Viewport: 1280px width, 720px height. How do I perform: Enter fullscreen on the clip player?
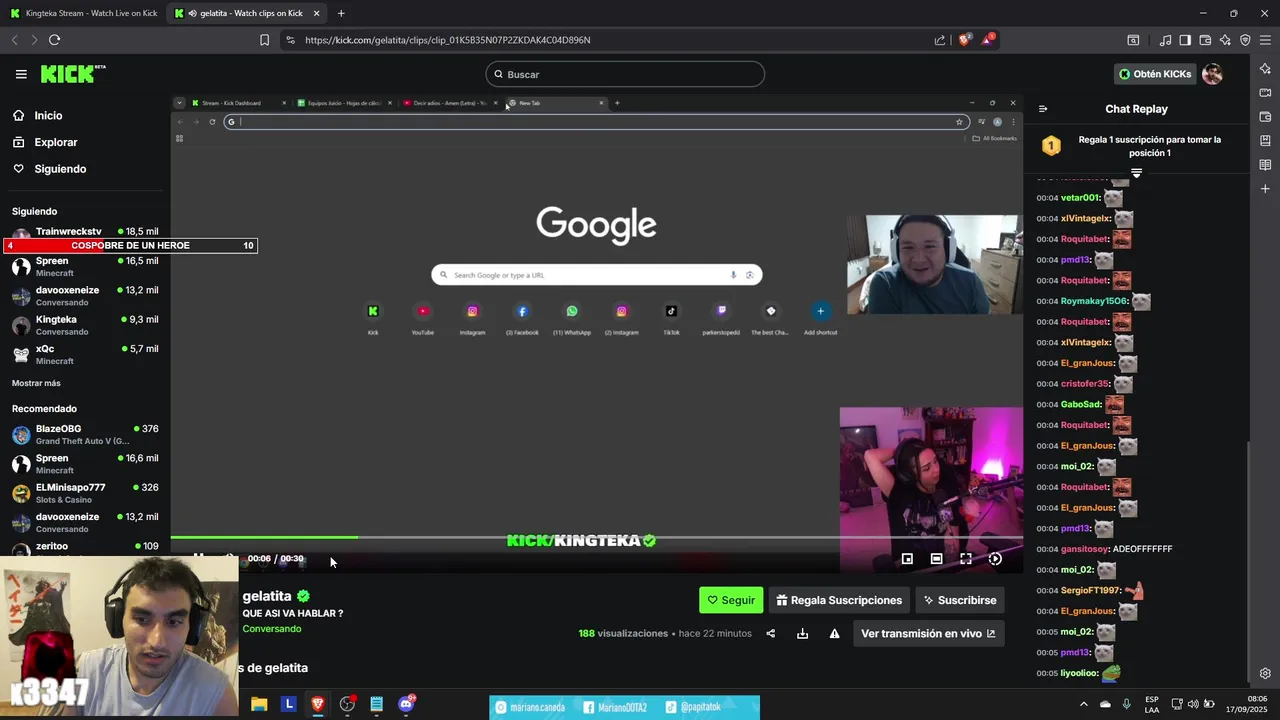(x=966, y=559)
